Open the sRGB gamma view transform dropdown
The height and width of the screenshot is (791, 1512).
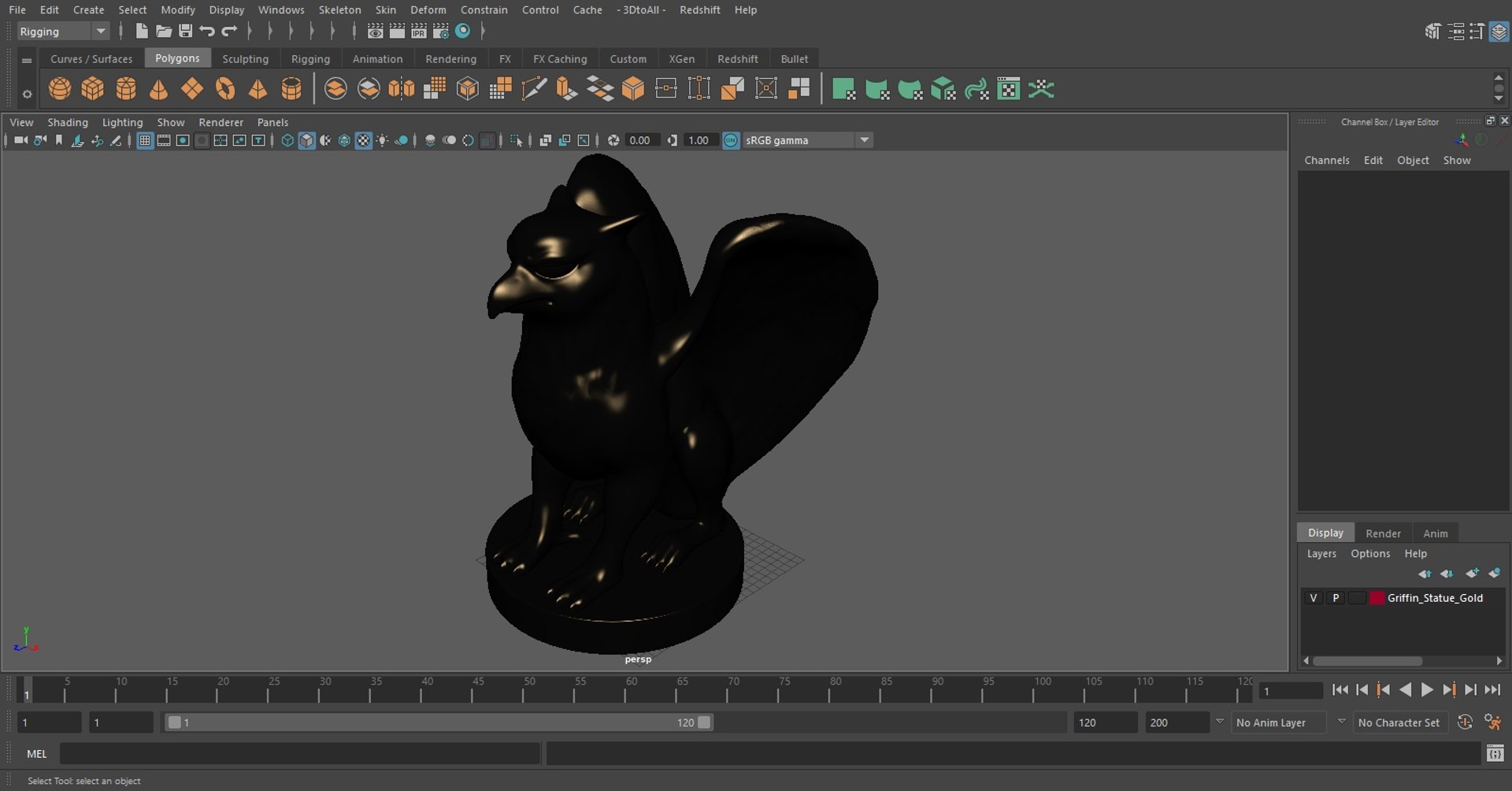808,140
